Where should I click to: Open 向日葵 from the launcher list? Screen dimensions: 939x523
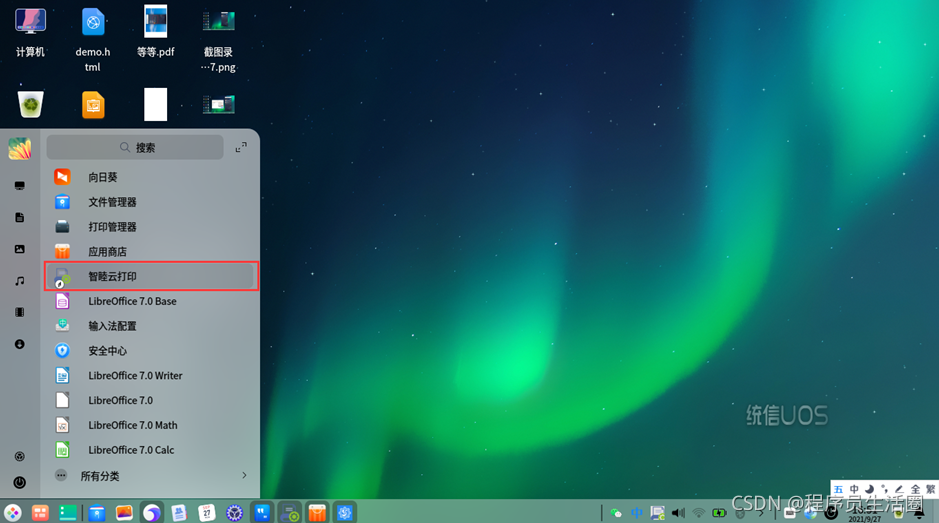click(x=151, y=177)
